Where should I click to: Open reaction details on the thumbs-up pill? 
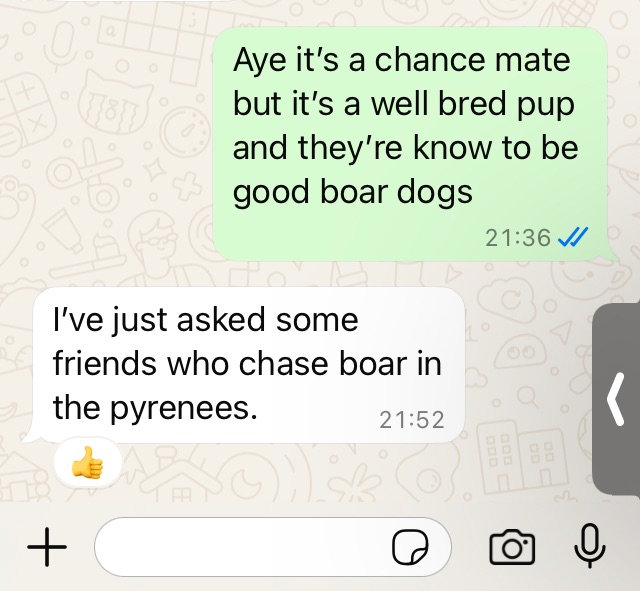[88, 463]
